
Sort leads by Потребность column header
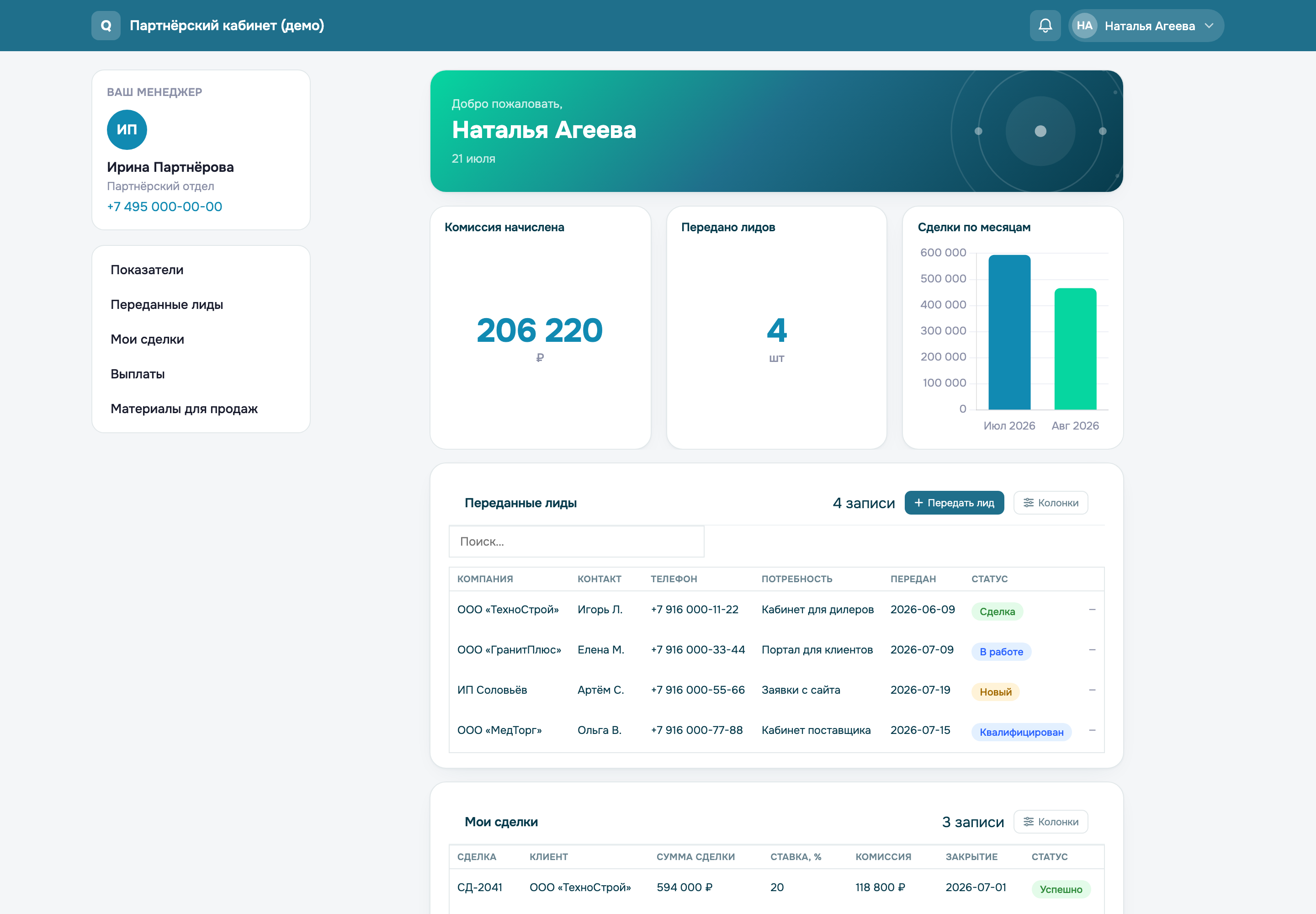[796, 579]
